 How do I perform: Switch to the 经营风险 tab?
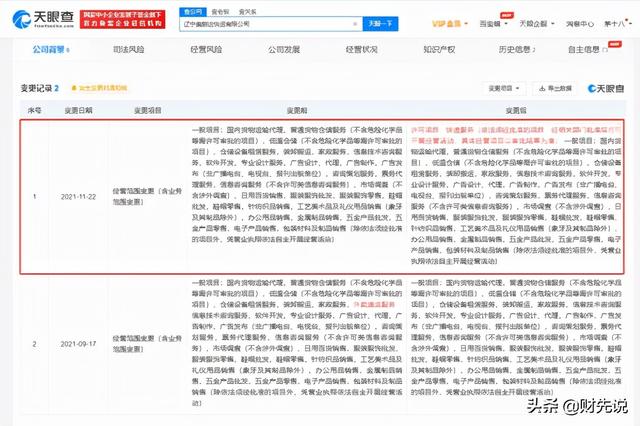tap(206, 49)
